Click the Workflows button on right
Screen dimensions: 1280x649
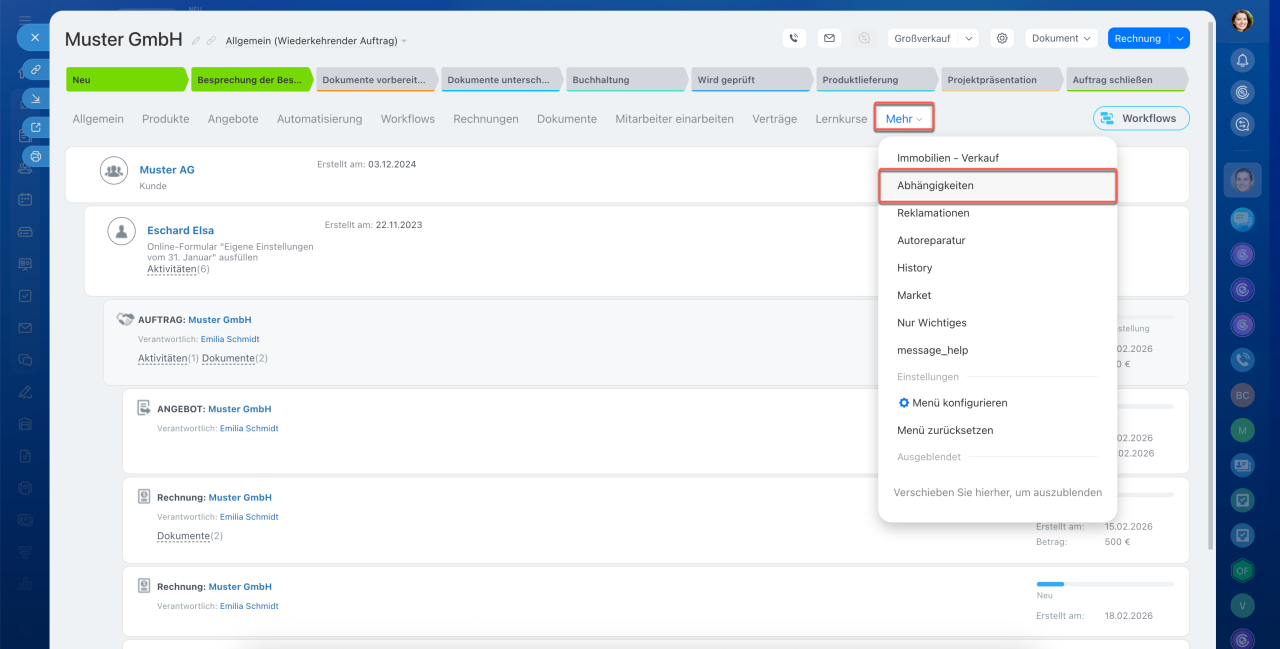pyautogui.click(x=1141, y=118)
